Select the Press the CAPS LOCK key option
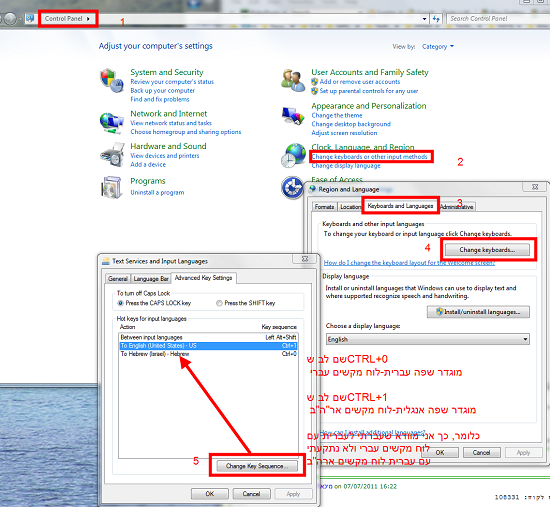Screen dimensions: 550x507 point(121,303)
